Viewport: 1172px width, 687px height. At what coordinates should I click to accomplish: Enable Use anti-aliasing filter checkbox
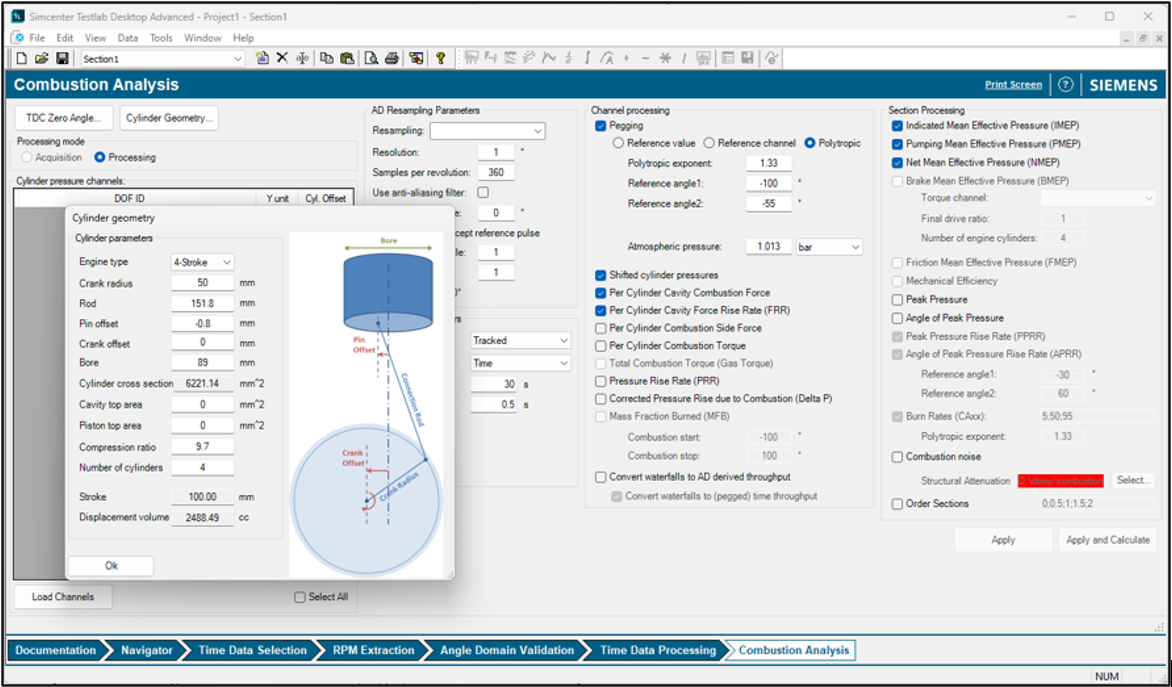483,193
